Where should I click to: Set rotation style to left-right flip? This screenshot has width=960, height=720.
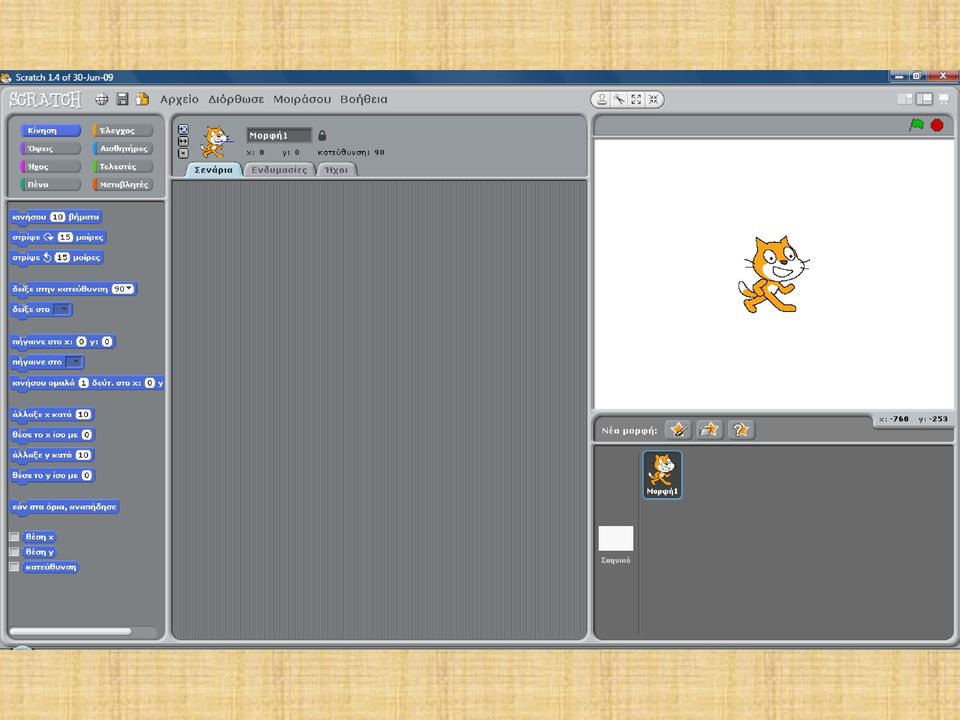coord(183,141)
